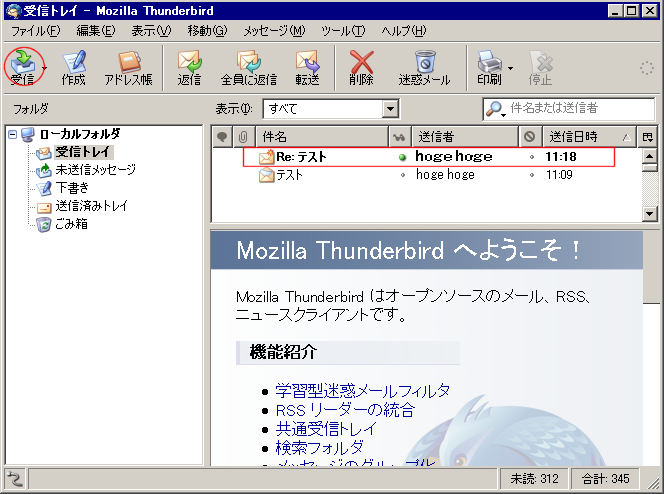Open the ツール(T) menu
Screen dimensions: 664x494
[x=343, y=30]
